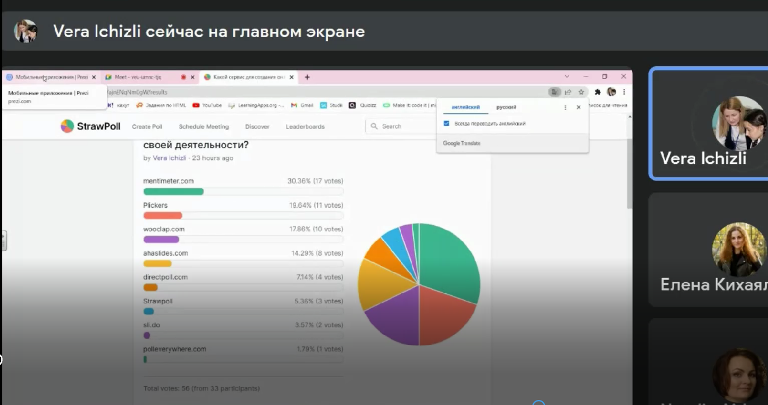The height and width of the screenshot is (405, 768).
Task: Open the browser extensions puzzle icon
Action: point(598,92)
